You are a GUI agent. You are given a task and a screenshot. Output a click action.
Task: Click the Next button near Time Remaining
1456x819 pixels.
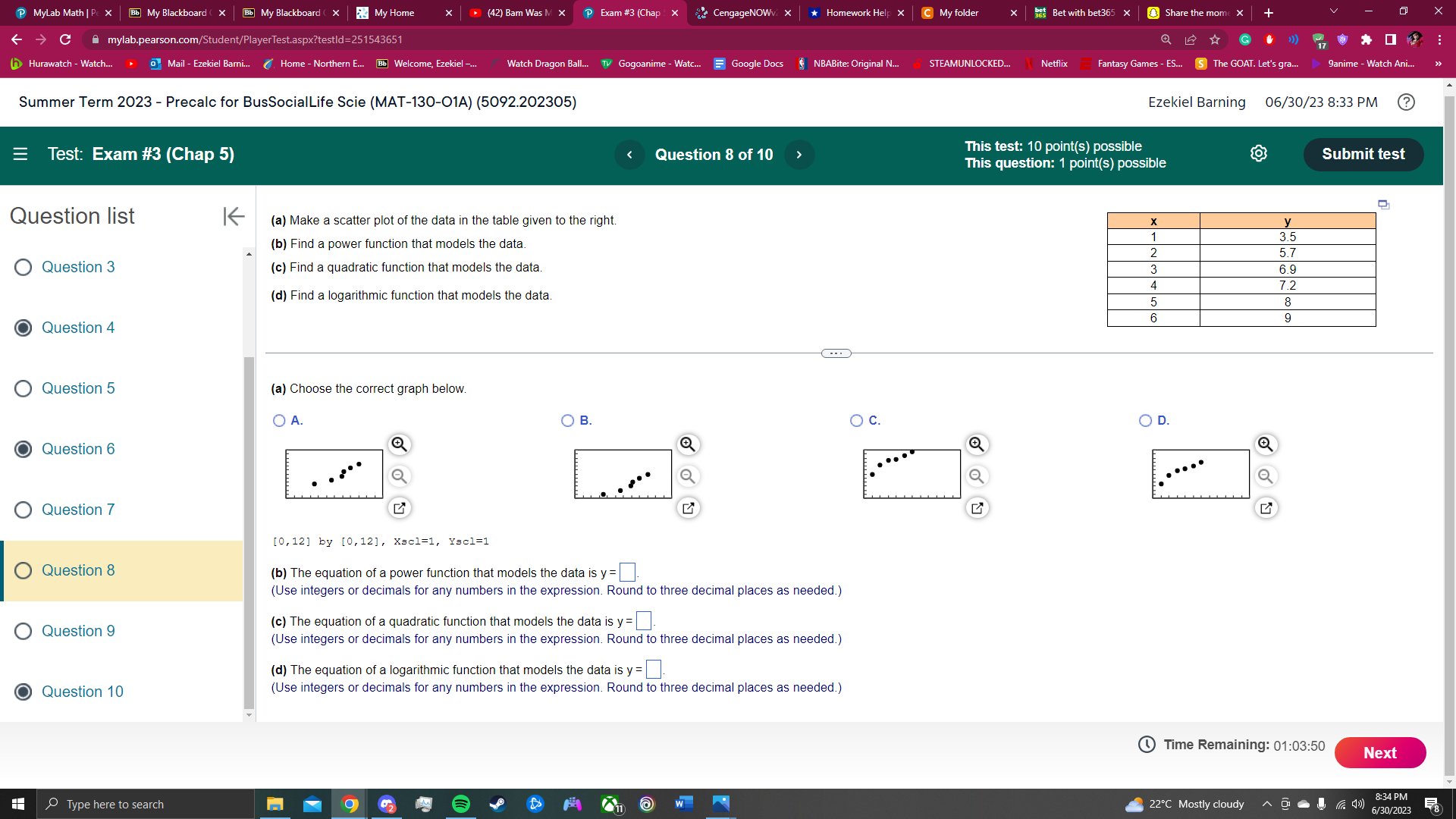pos(1379,752)
